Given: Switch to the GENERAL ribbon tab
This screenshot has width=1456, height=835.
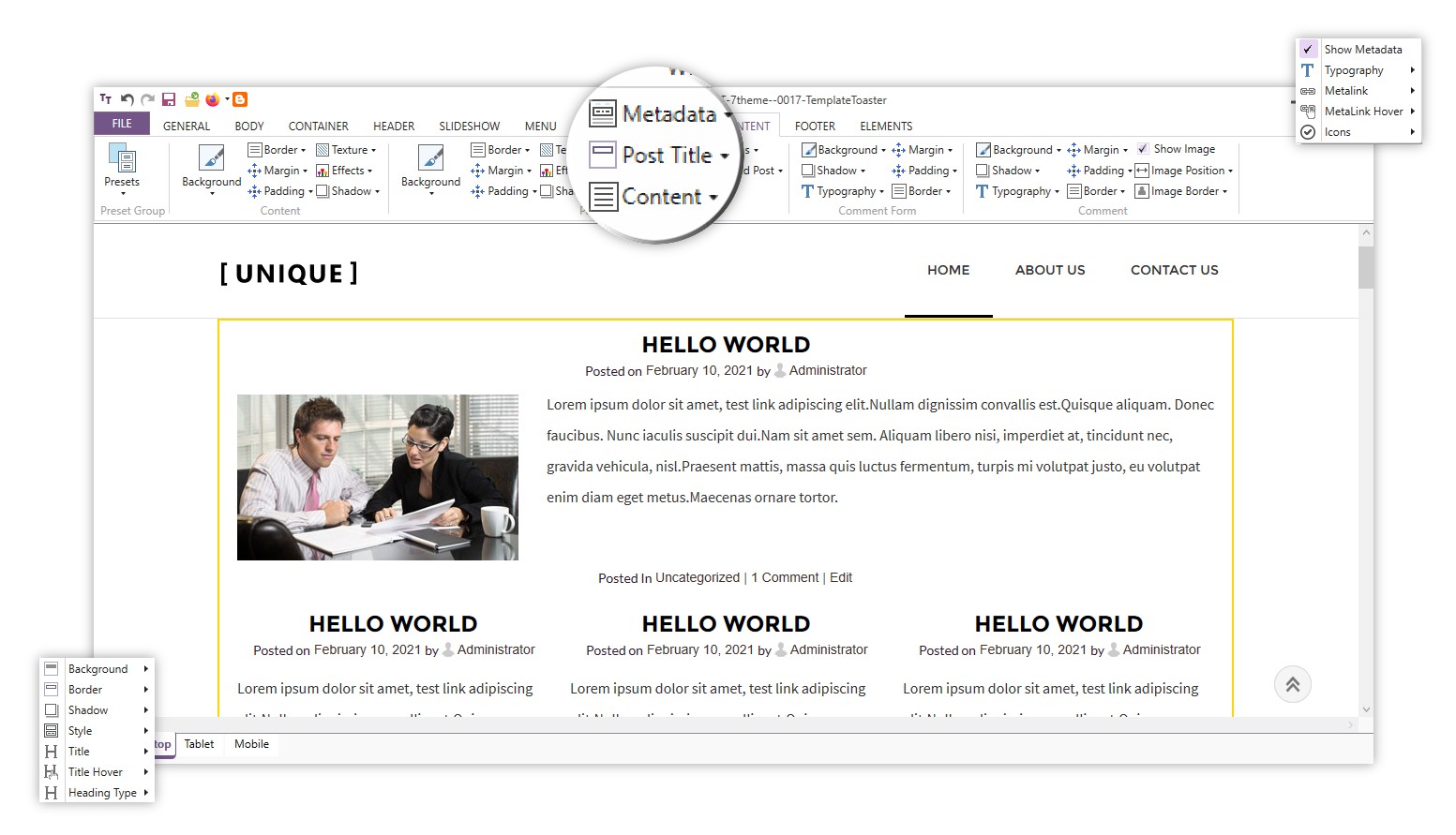Looking at the screenshot, I should pos(187,126).
